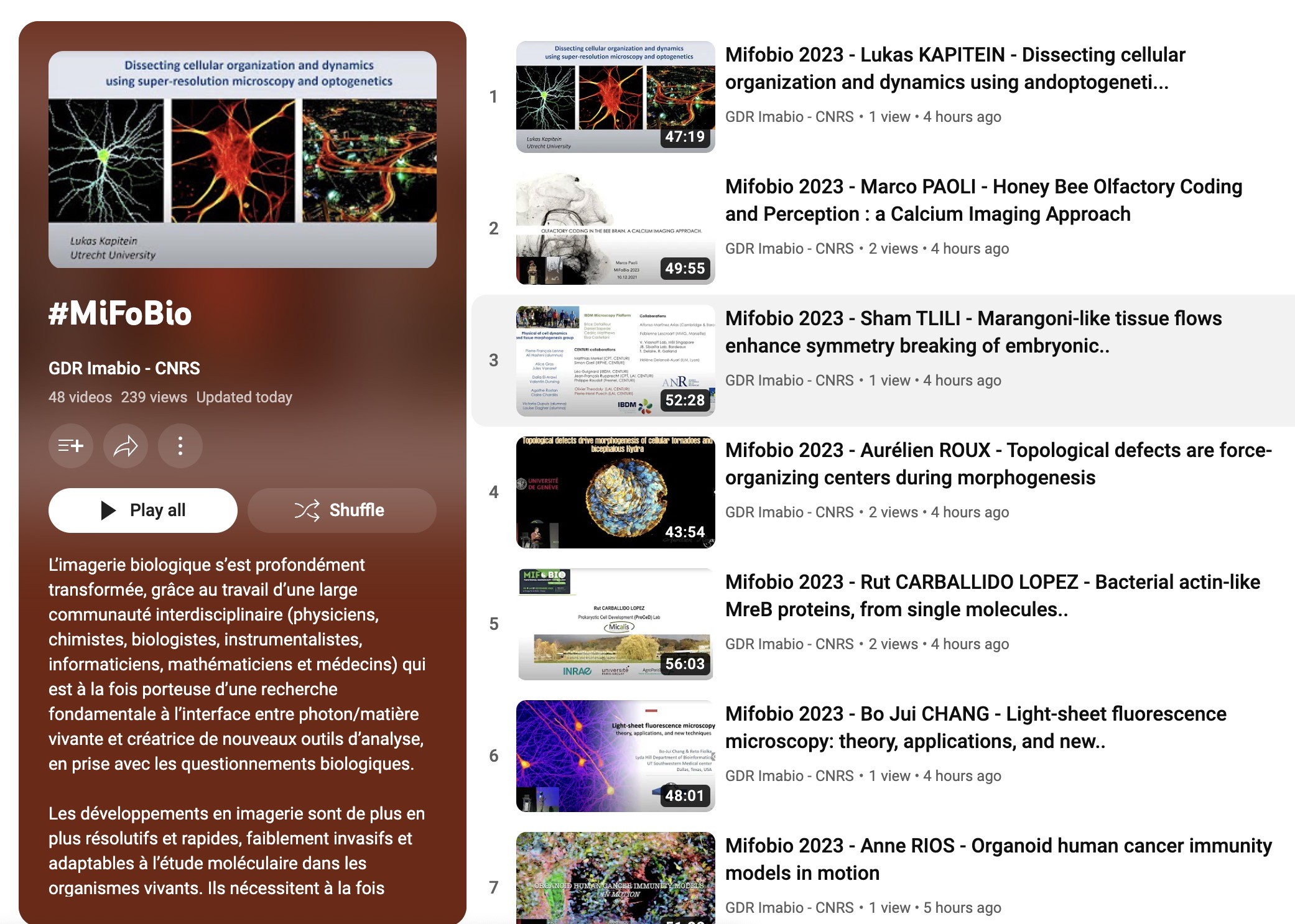Screen dimensions: 1295x924
Task: Open playlist more options menu
Action: tap(180, 446)
